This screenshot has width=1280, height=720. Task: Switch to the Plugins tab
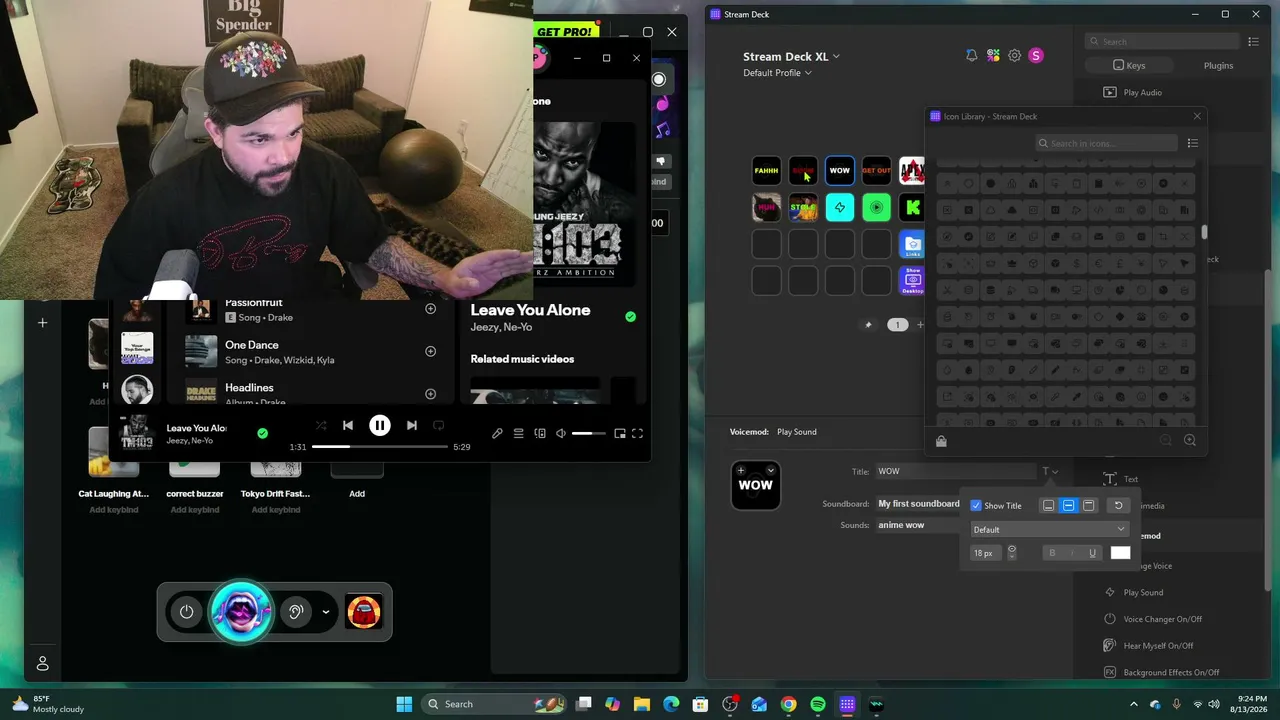pyautogui.click(x=1218, y=66)
